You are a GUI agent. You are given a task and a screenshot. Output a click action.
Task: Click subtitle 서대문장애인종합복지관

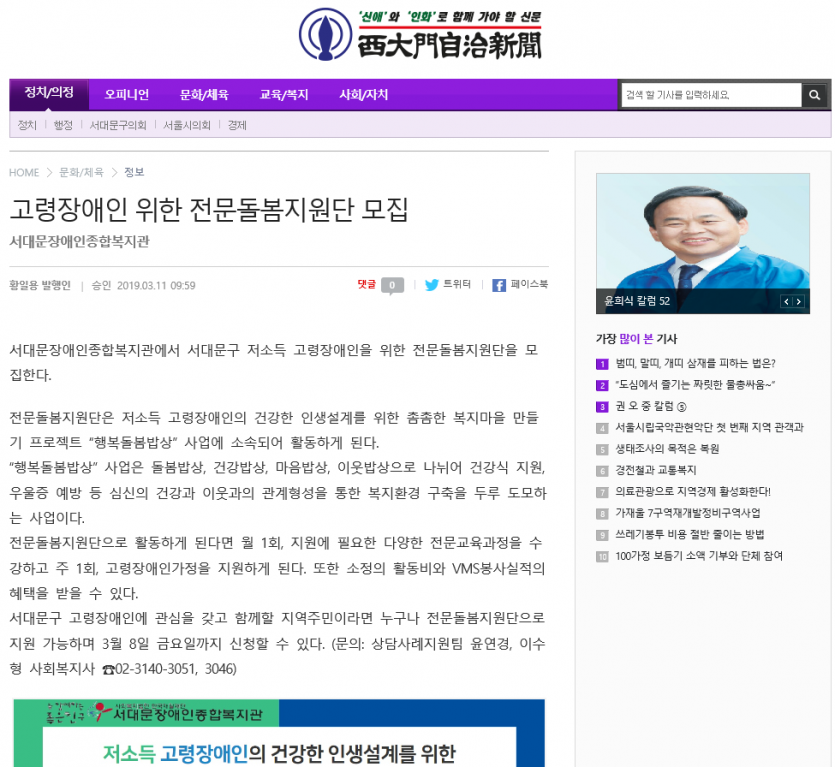(79, 242)
